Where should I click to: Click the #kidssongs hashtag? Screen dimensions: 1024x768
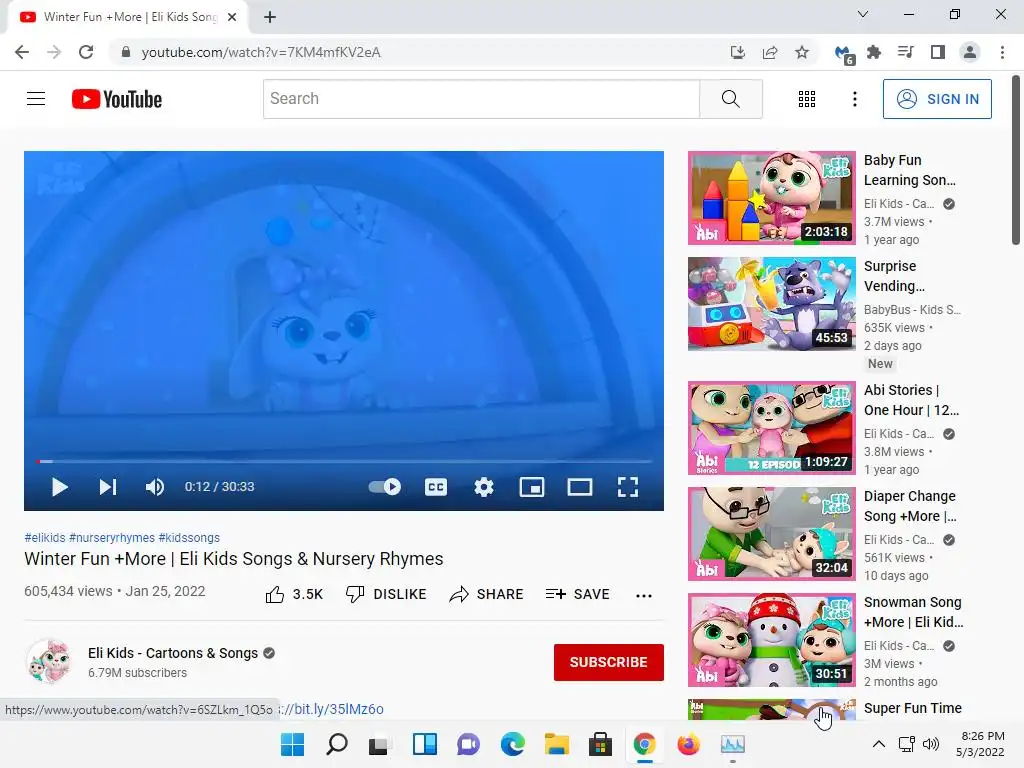[189, 537]
